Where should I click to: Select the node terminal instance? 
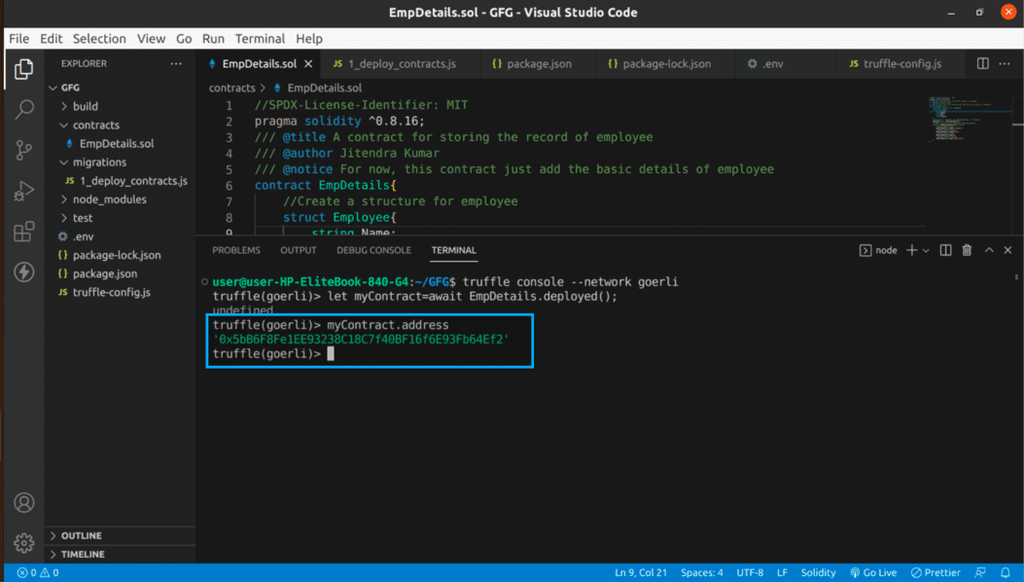[878, 250]
